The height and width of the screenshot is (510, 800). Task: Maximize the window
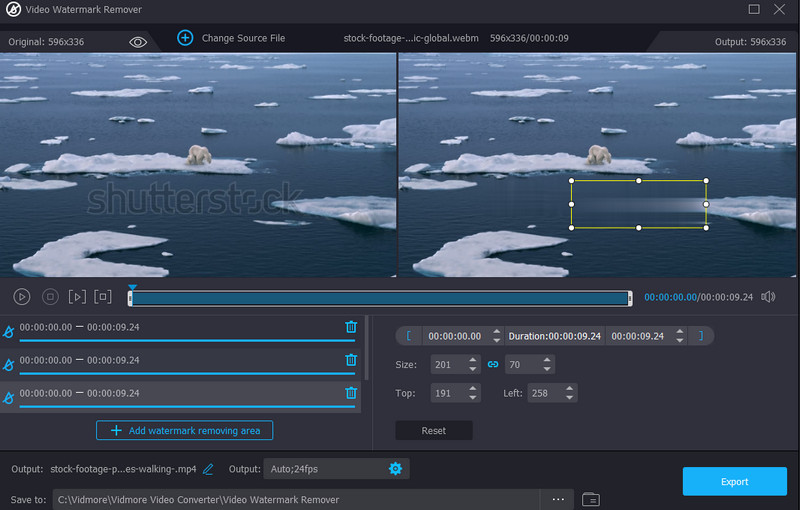[754, 9]
